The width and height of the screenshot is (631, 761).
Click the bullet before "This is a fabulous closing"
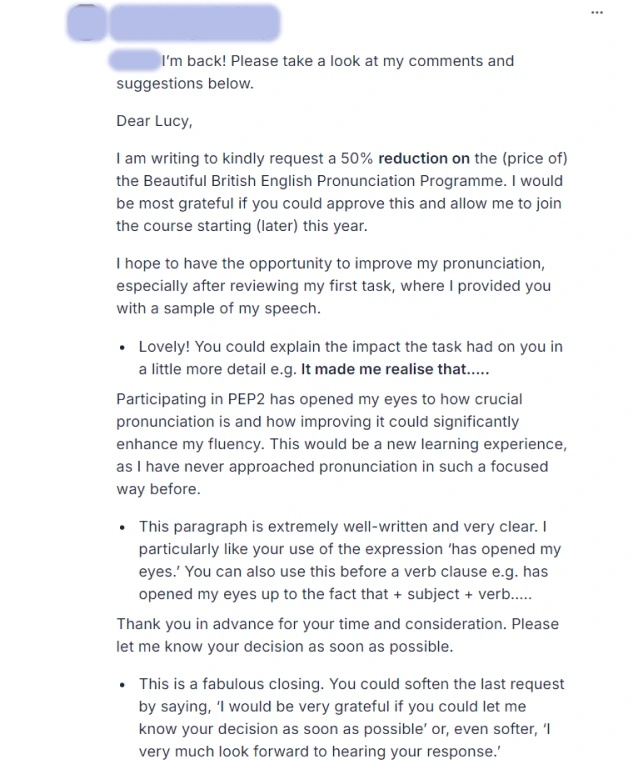click(x=123, y=685)
